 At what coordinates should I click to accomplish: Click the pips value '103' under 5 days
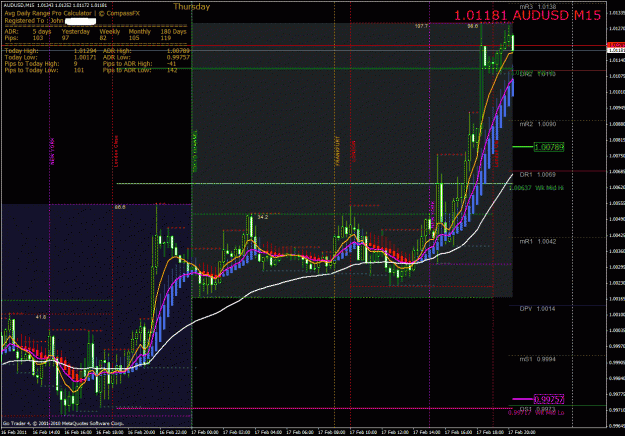pyautogui.click(x=38, y=38)
